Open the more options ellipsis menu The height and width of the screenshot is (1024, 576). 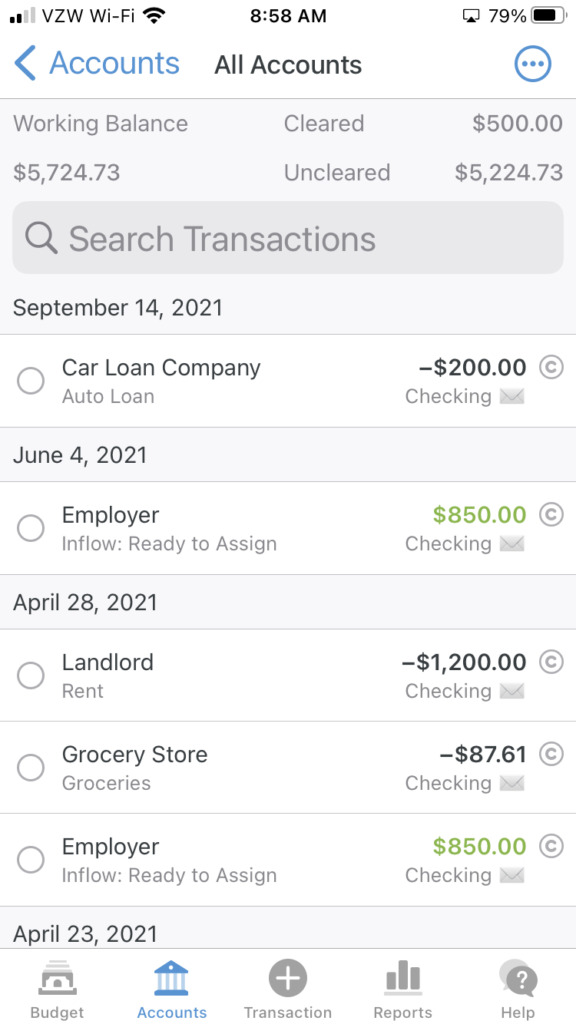[x=533, y=64]
